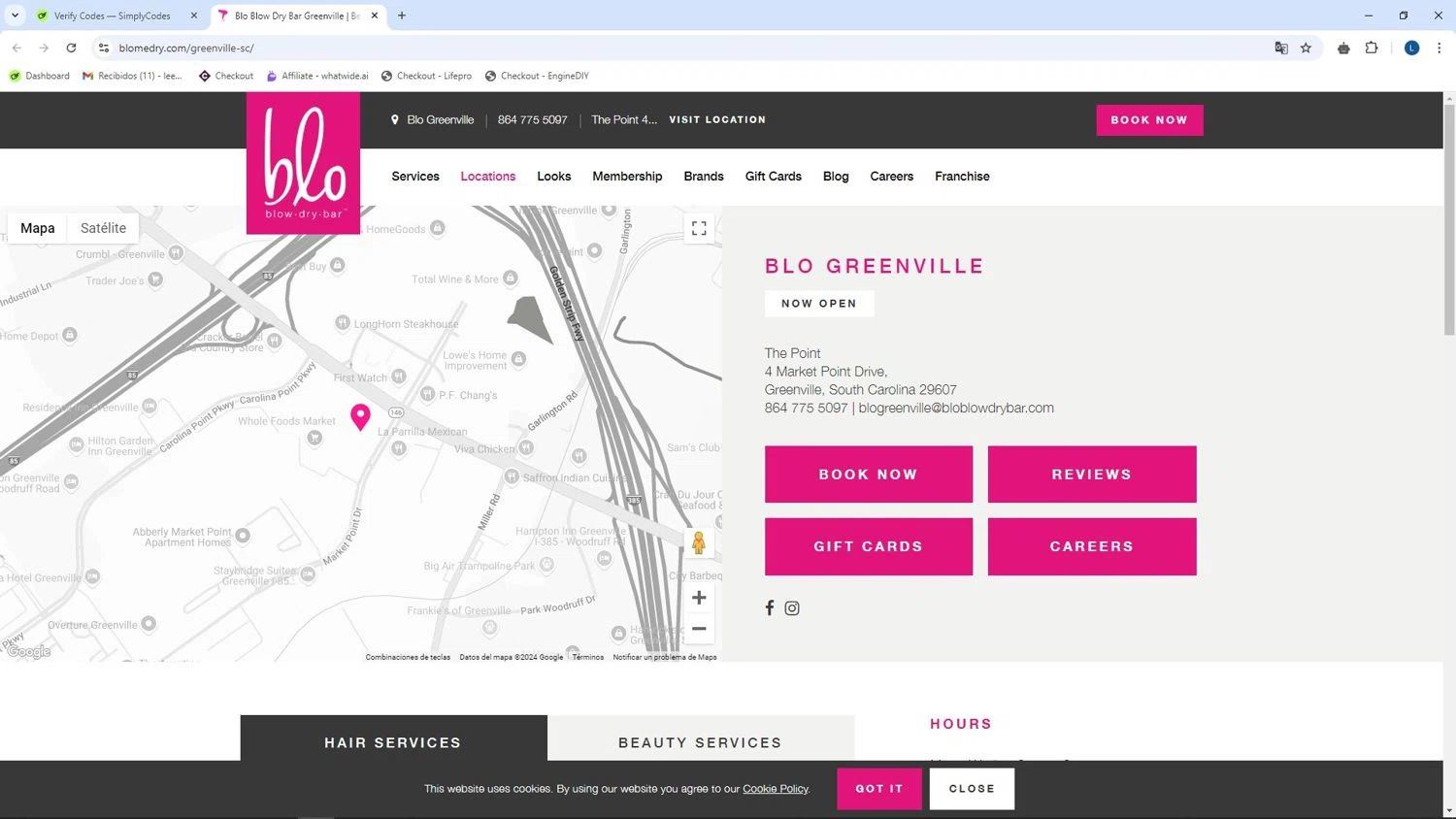Open a new browser tab
Screen dimensions: 1456x819
point(402,16)
